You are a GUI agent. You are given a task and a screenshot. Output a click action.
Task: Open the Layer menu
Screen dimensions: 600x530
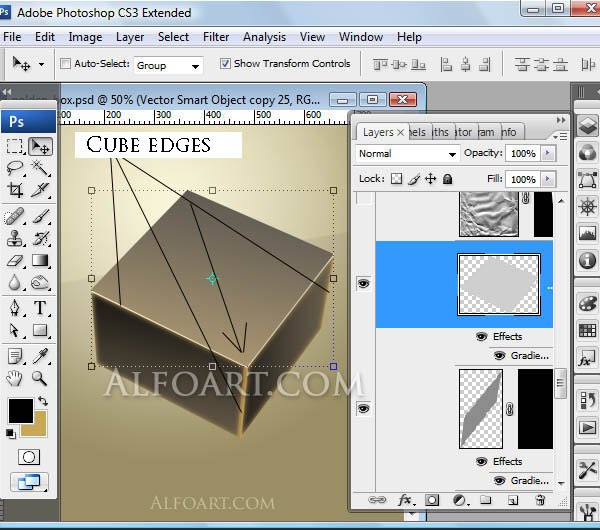pyautogui.click(x=130, y=37)
